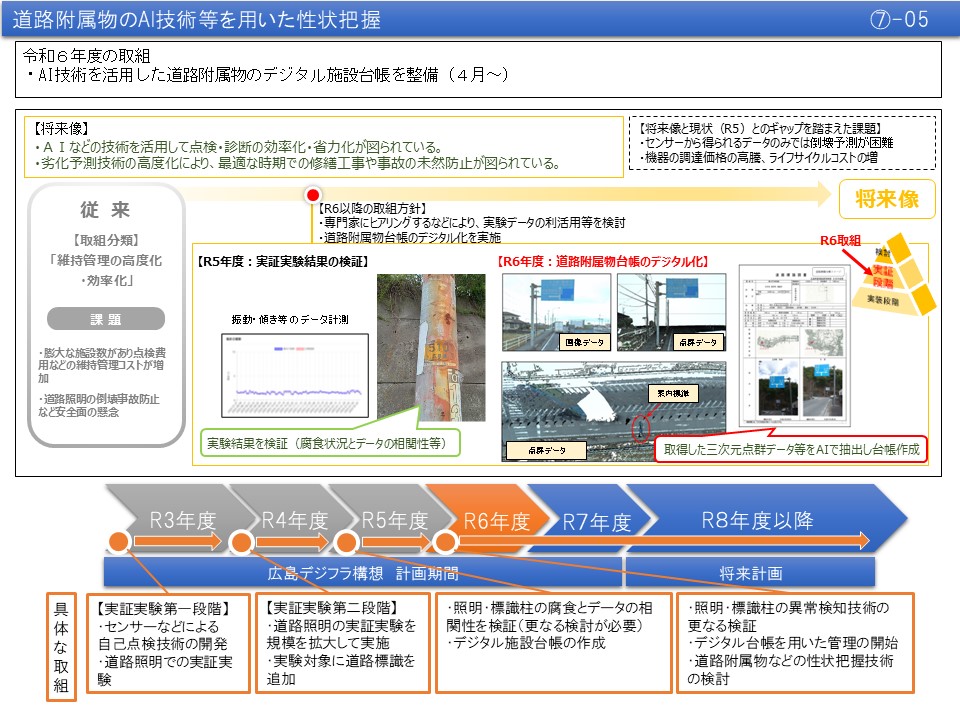Click the red 【R6年度：道路附属物台帳のデジタル化】 heading
960x720 pixels.
[602, 261]
